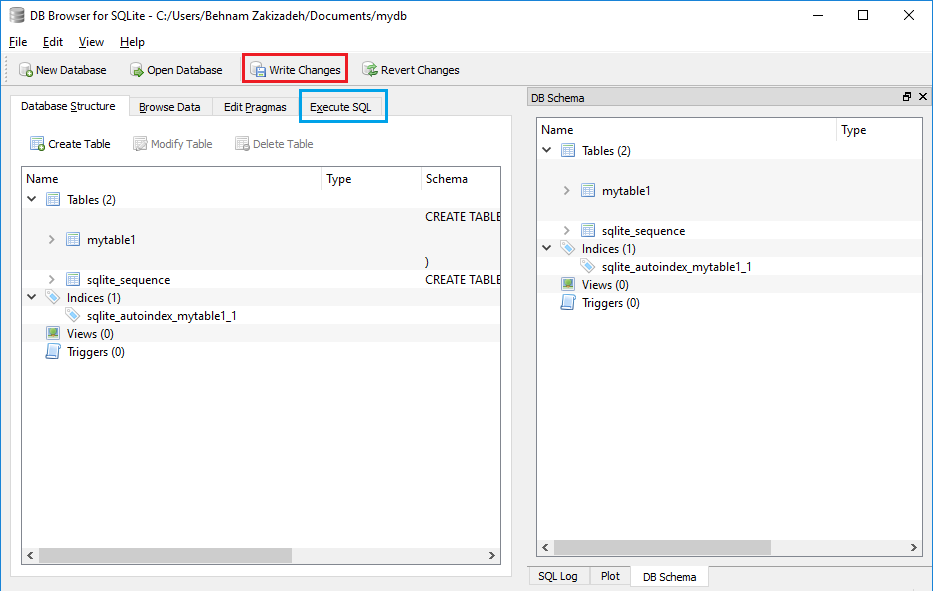Click the Type column header in Database Structure

371,179
